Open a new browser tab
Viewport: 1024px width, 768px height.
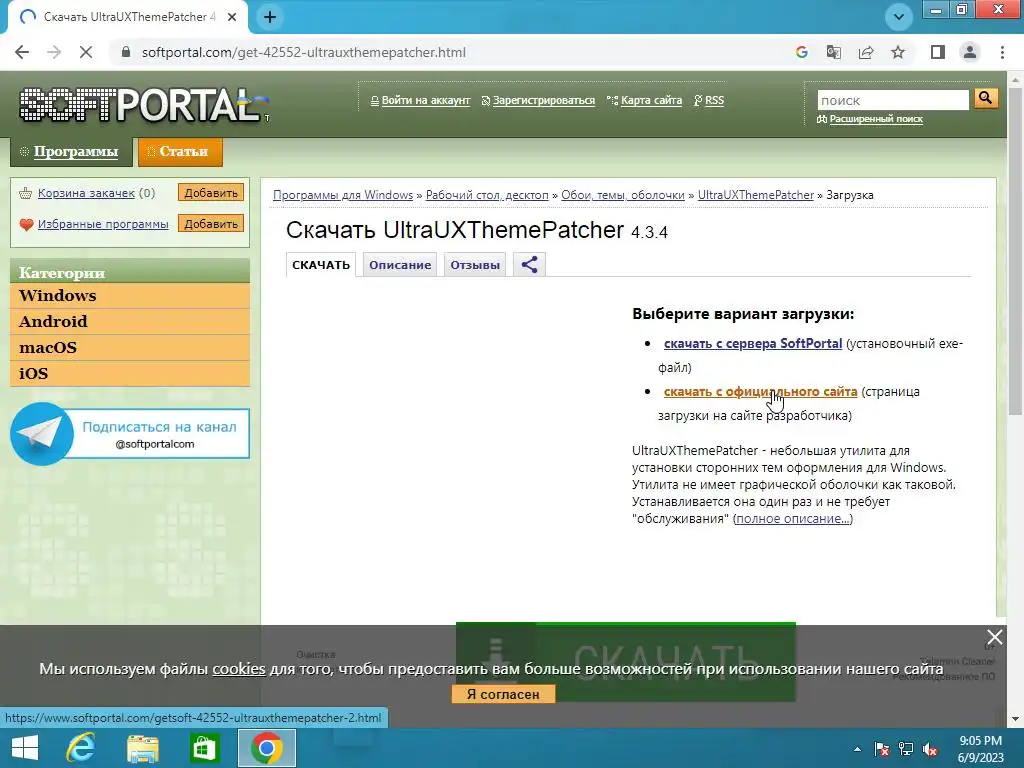(270, 17)
